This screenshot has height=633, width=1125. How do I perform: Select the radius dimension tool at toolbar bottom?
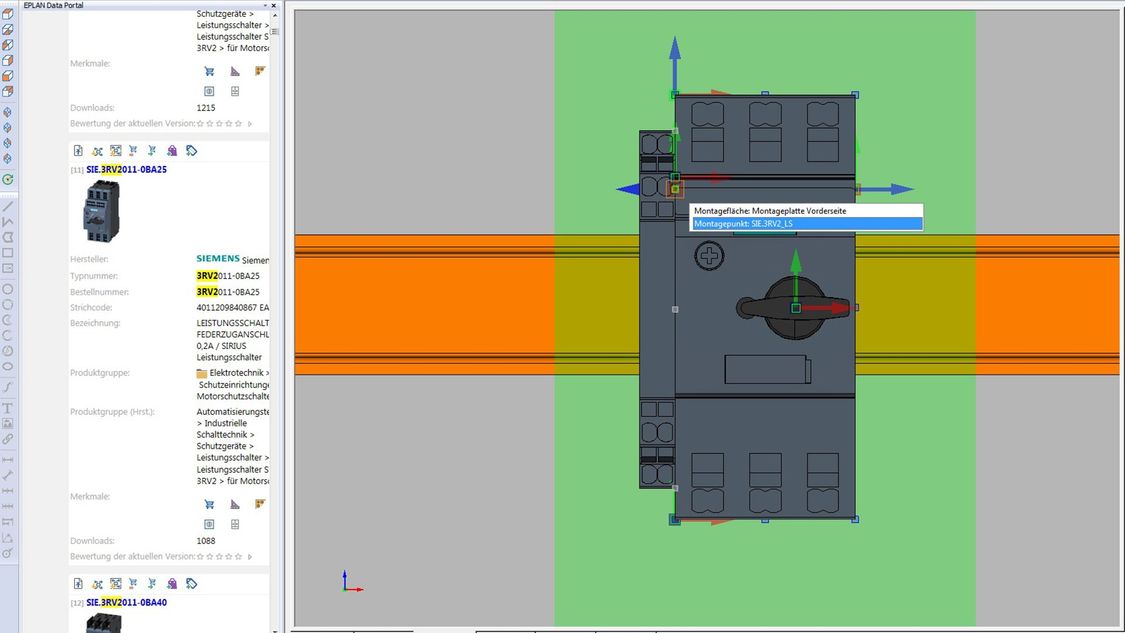click(8, 553)
